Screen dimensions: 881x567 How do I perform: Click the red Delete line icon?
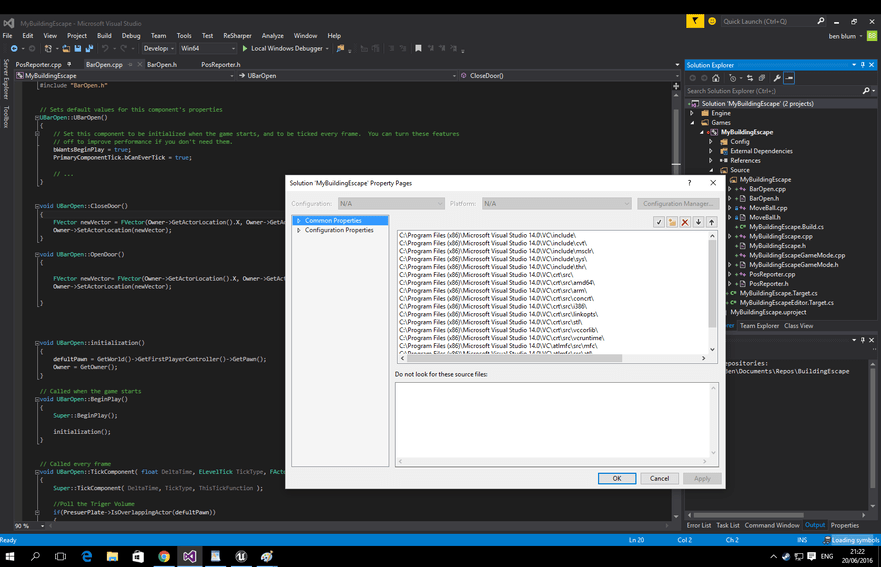click(x=686, y=222)
